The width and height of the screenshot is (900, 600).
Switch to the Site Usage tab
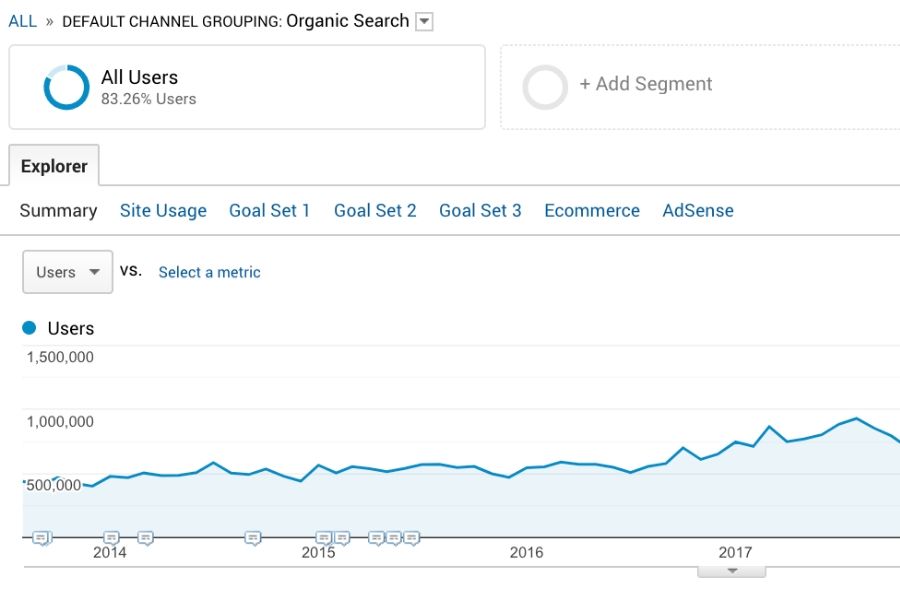(x=163, y=211)
